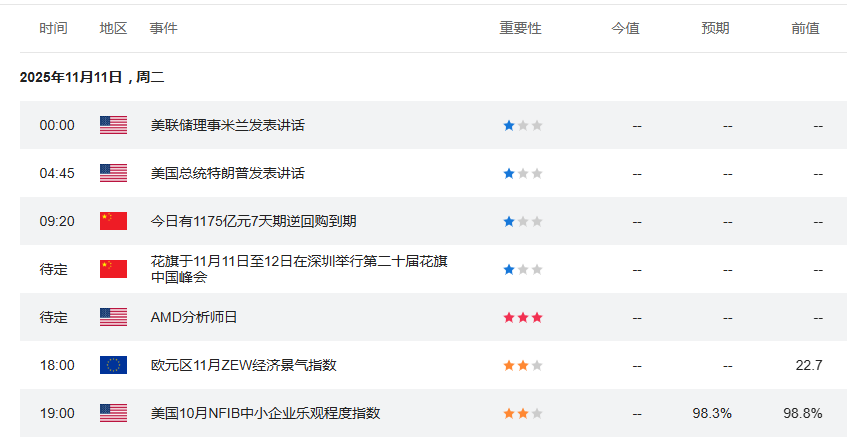Click forecast value 98.3%
This screenshot has height=440, width=847.
712,414
